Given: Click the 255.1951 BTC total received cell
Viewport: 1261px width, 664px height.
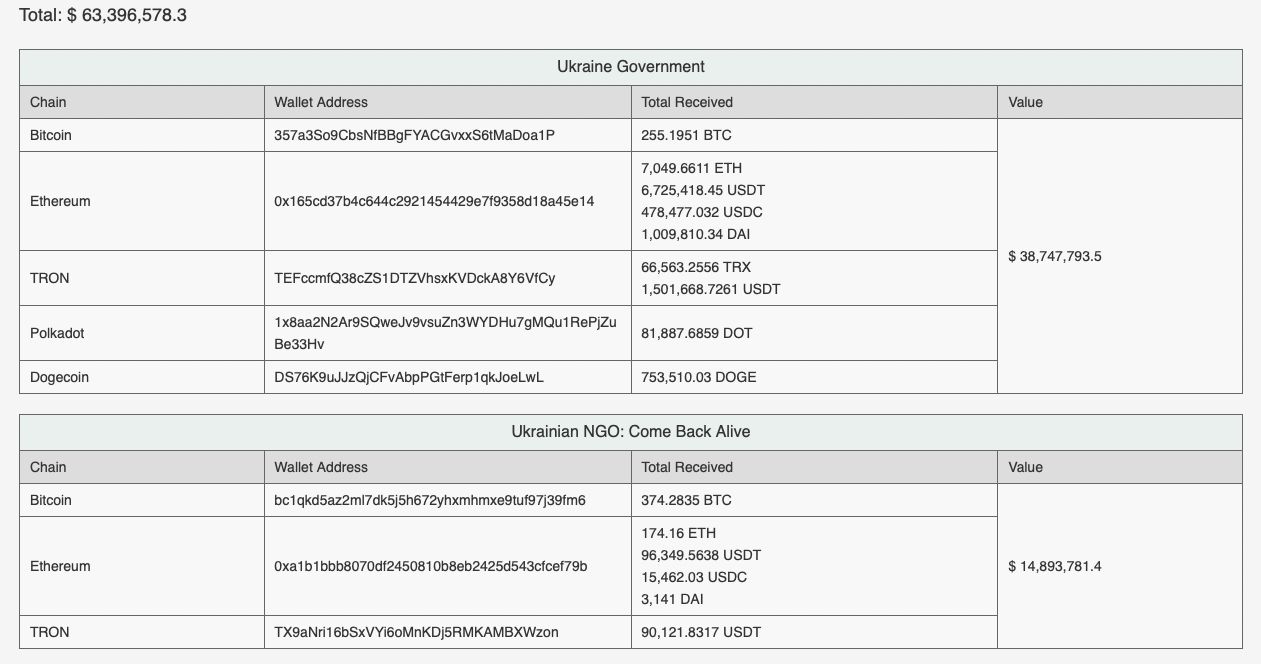Looking at the screenshot, I should click(687, 135).
